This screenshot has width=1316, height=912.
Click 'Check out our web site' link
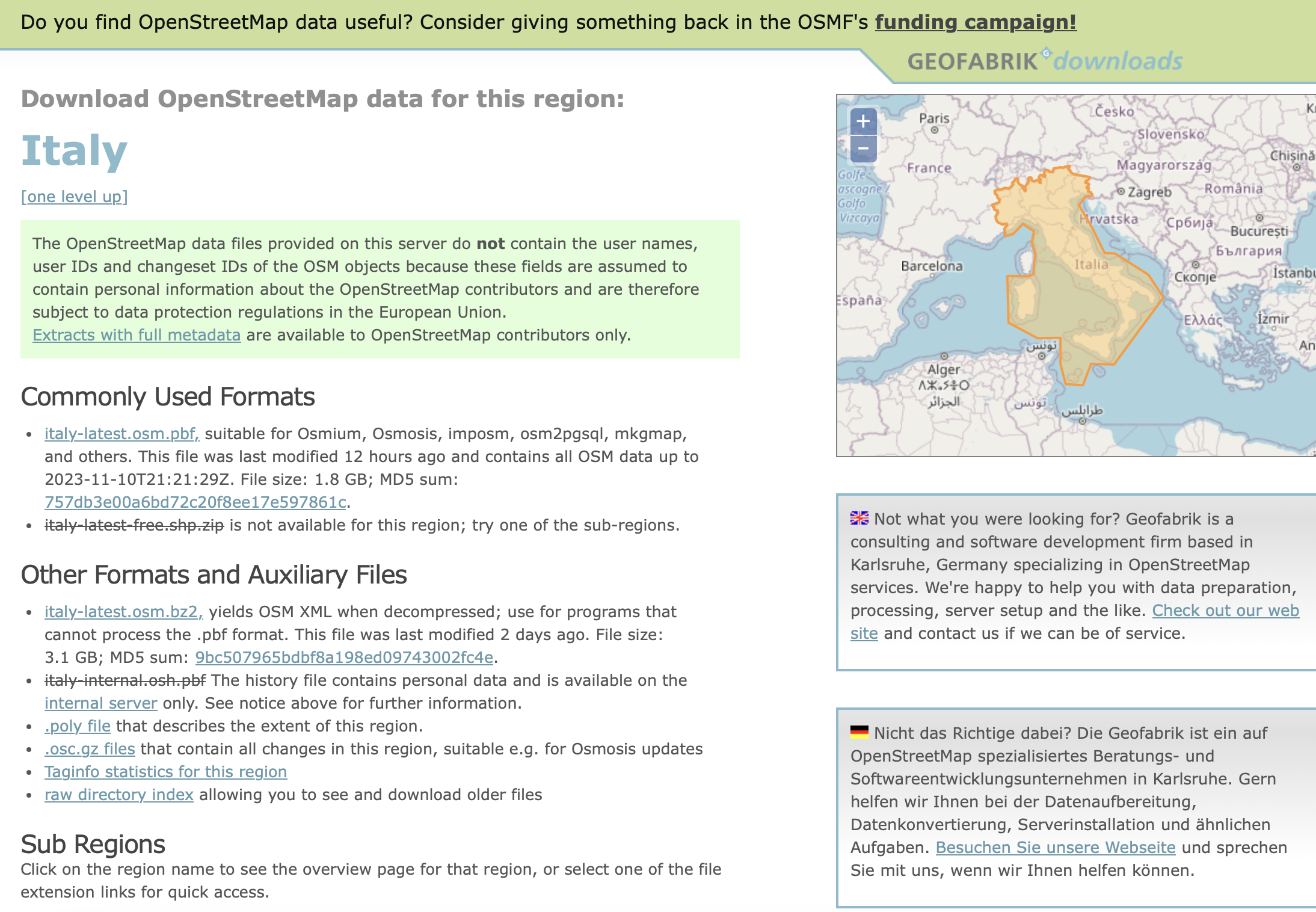tap(1225, 611)
